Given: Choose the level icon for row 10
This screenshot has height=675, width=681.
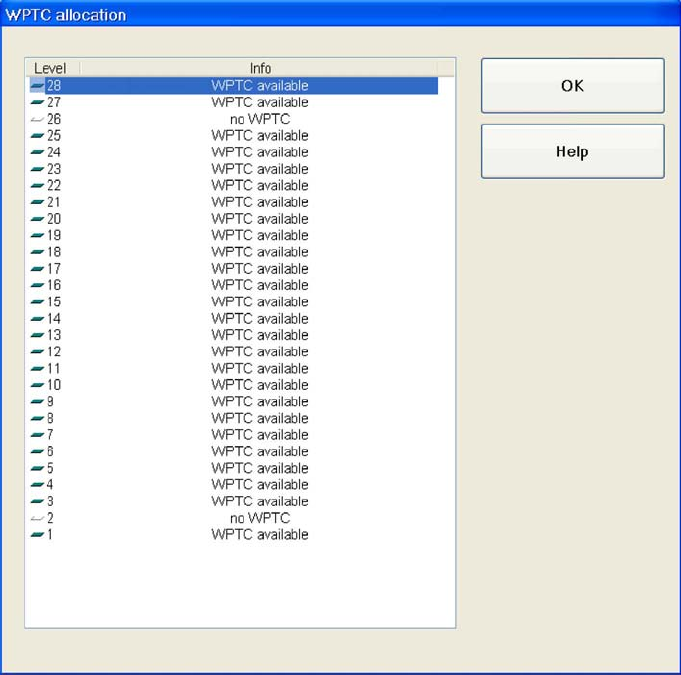Looking at the screenshot, I should 37,385.
